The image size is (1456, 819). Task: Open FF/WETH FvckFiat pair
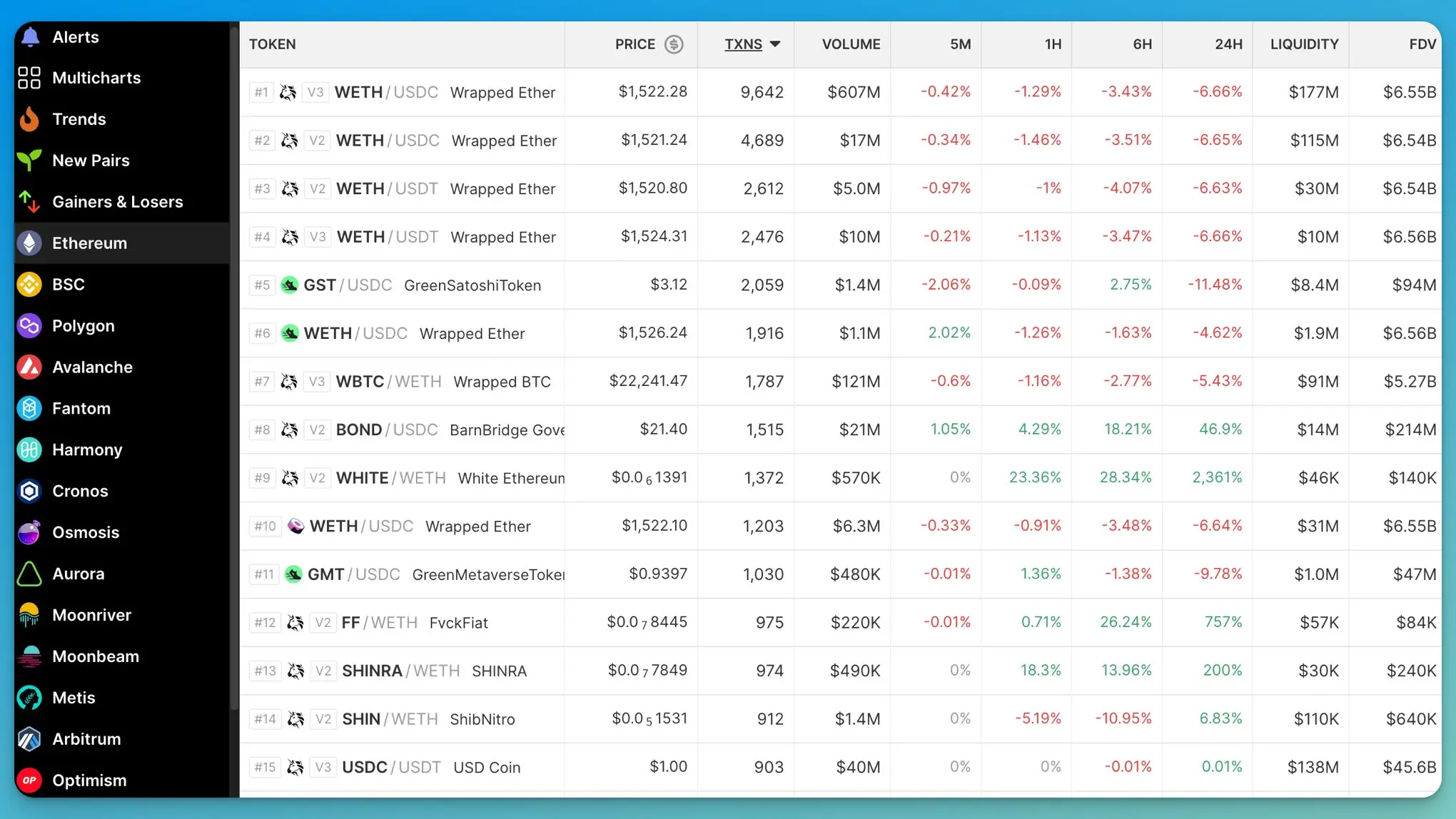click(x=840, y=623)
